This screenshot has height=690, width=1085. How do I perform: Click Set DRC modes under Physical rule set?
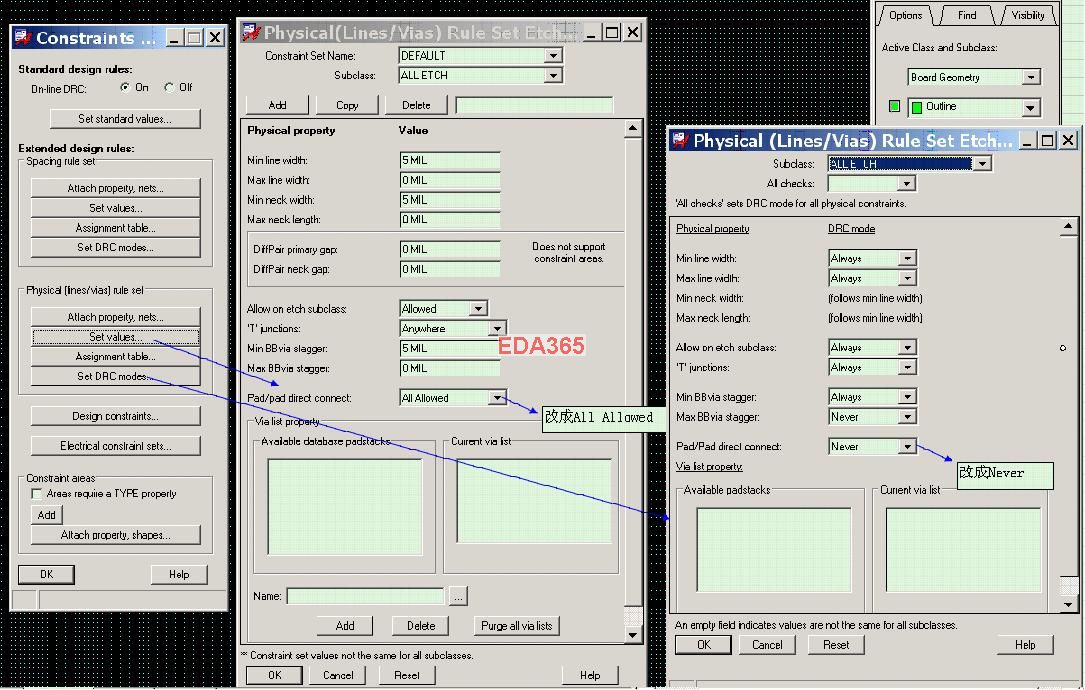point(116,376)
